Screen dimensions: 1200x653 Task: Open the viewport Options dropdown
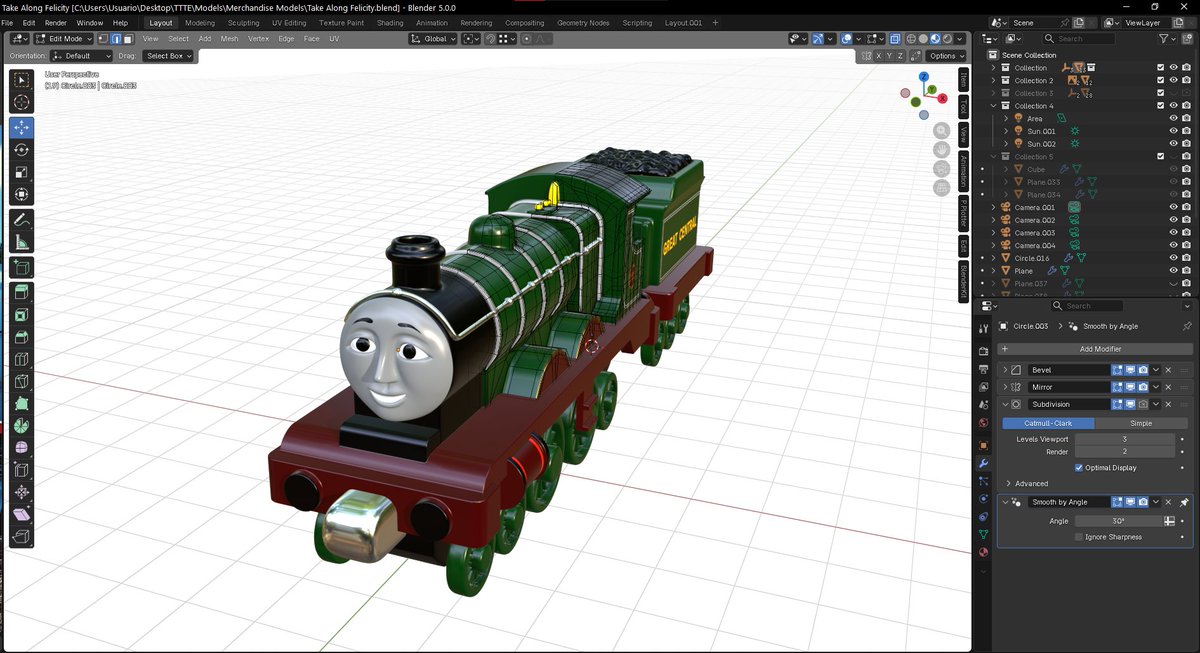pyautogui.click(x=947, y=56)
